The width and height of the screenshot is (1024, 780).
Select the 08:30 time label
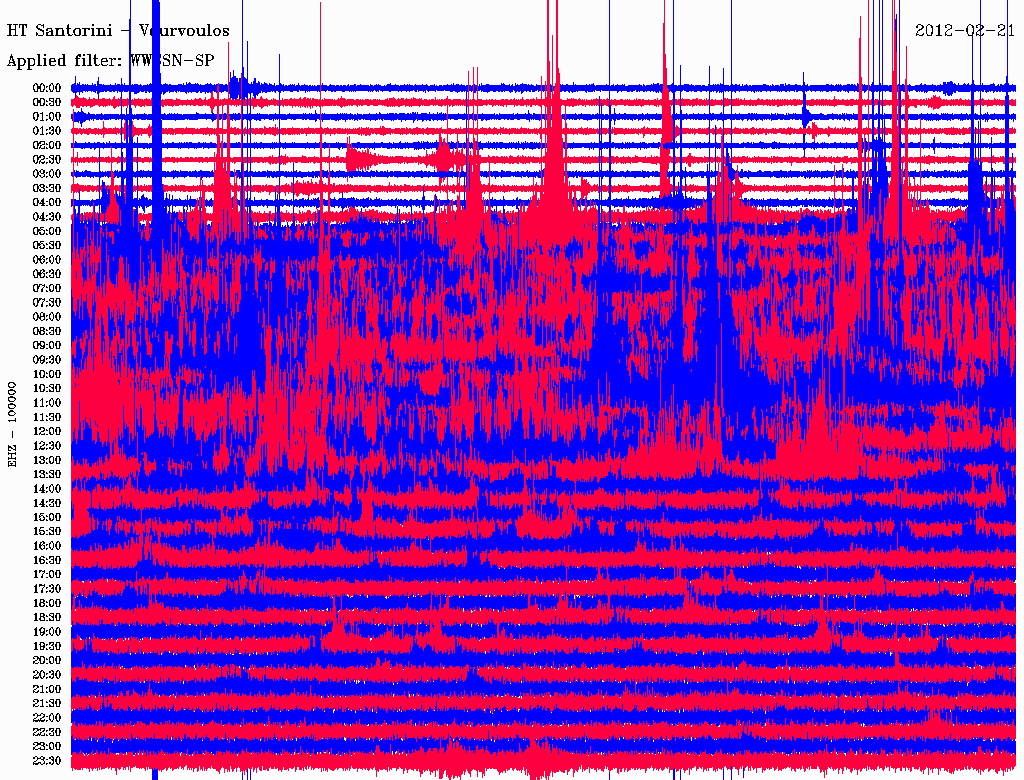(x=47, y=331)
